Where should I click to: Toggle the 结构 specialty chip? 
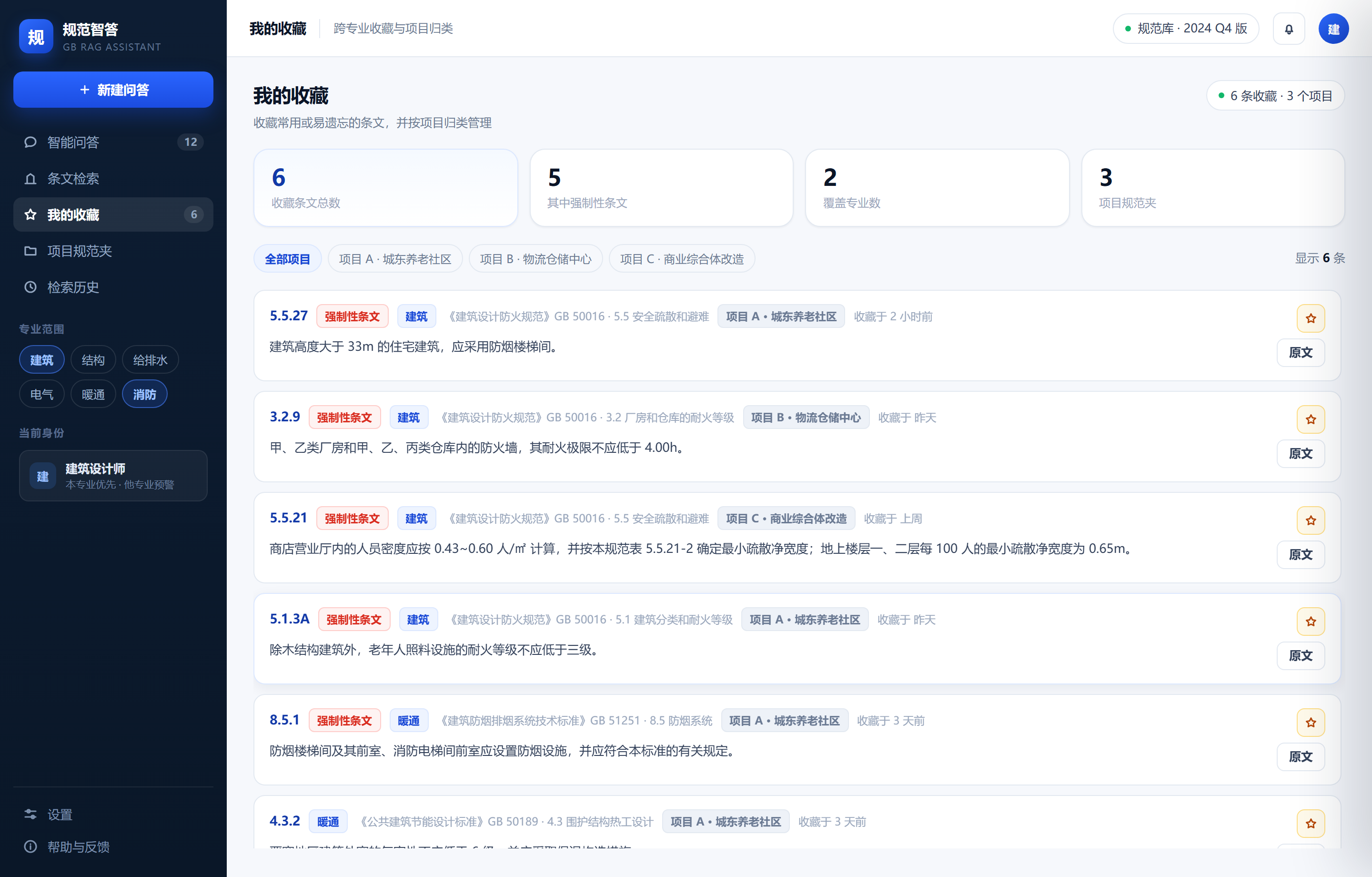(93, 360)
